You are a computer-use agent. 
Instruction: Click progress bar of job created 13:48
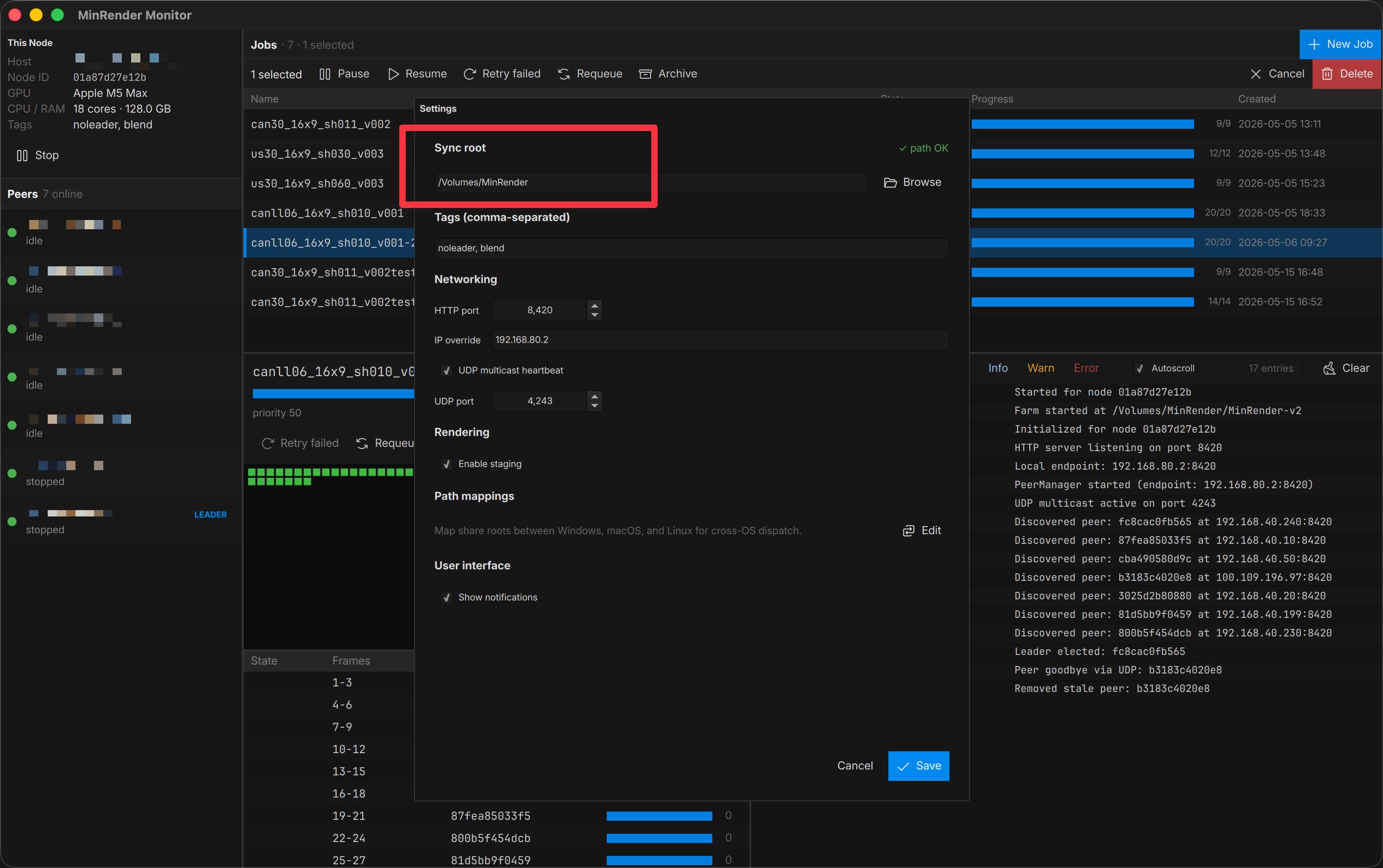click(1082, 154)
